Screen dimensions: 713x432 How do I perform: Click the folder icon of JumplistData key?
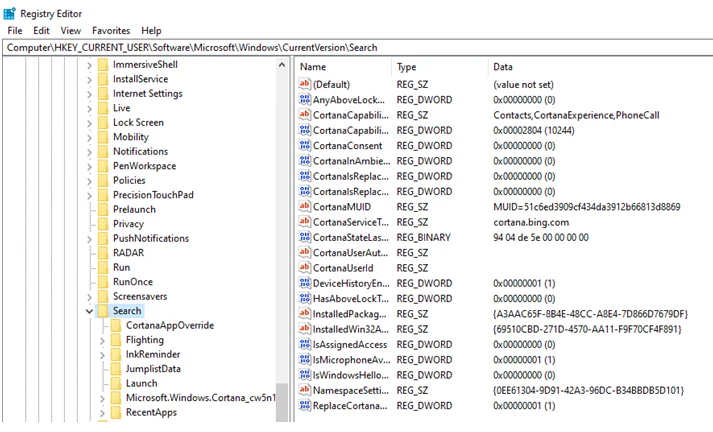(x=116, y=369)
